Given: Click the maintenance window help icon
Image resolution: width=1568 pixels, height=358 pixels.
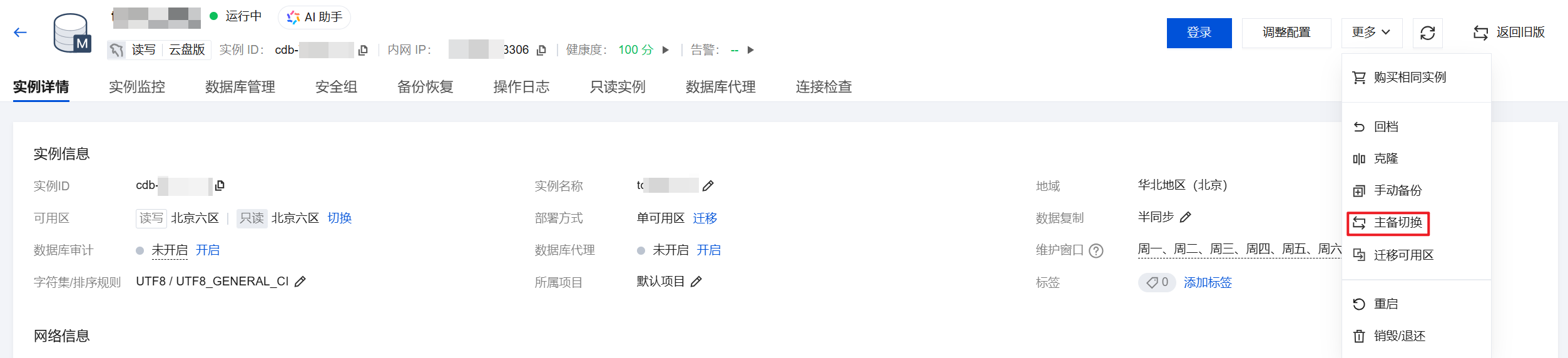Looking at the screenshot, I should [1096, 250].
